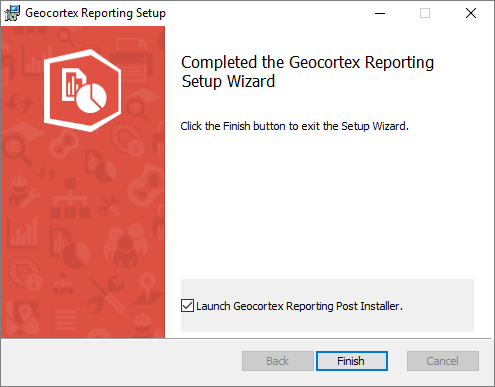Close the setup window with X
The height and width of the screenshot is (387, 495).
click(471, 13)
